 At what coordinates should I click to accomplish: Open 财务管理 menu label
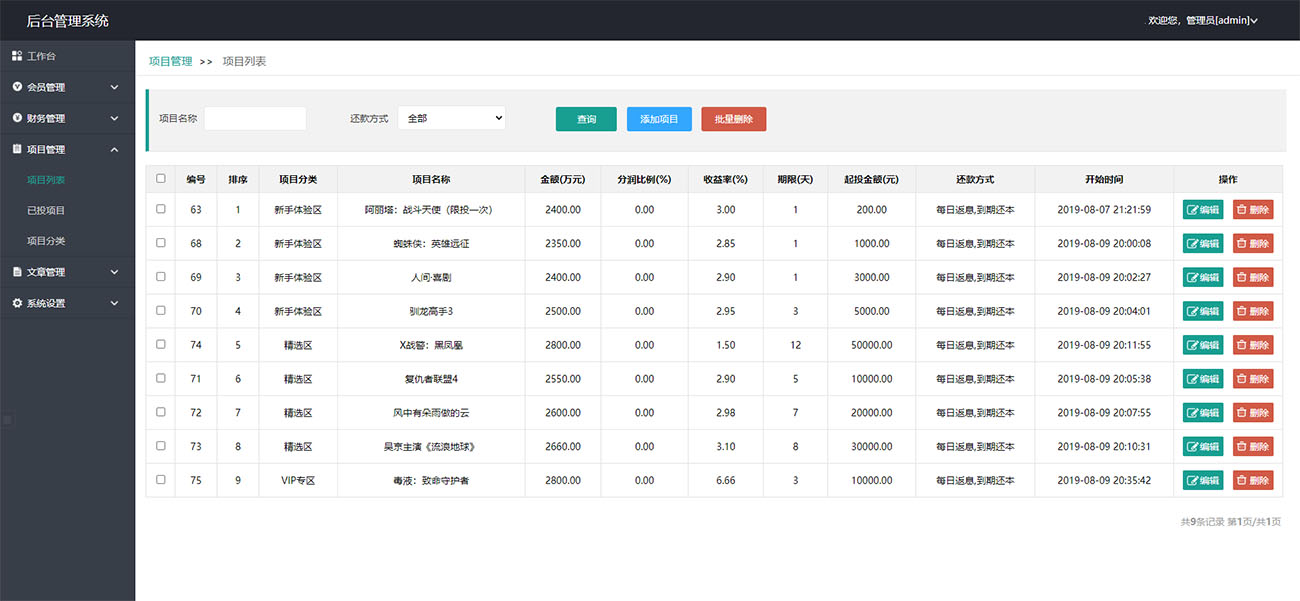46,118
